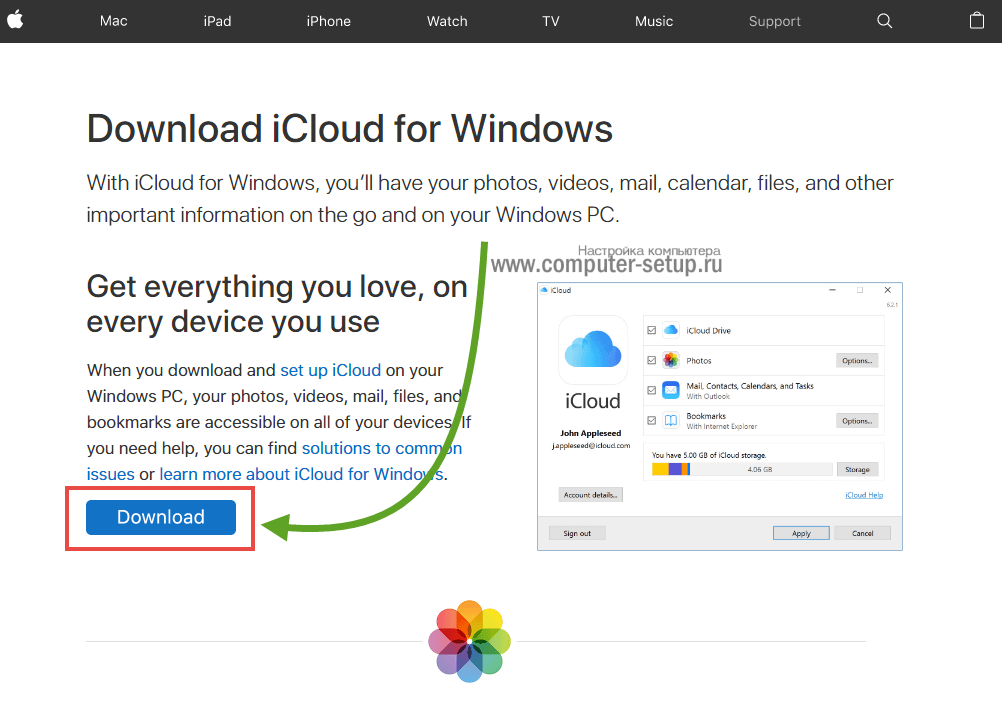Click the iCloud storage usage bar
The image size is (1002, 713).
click(741, 469)
